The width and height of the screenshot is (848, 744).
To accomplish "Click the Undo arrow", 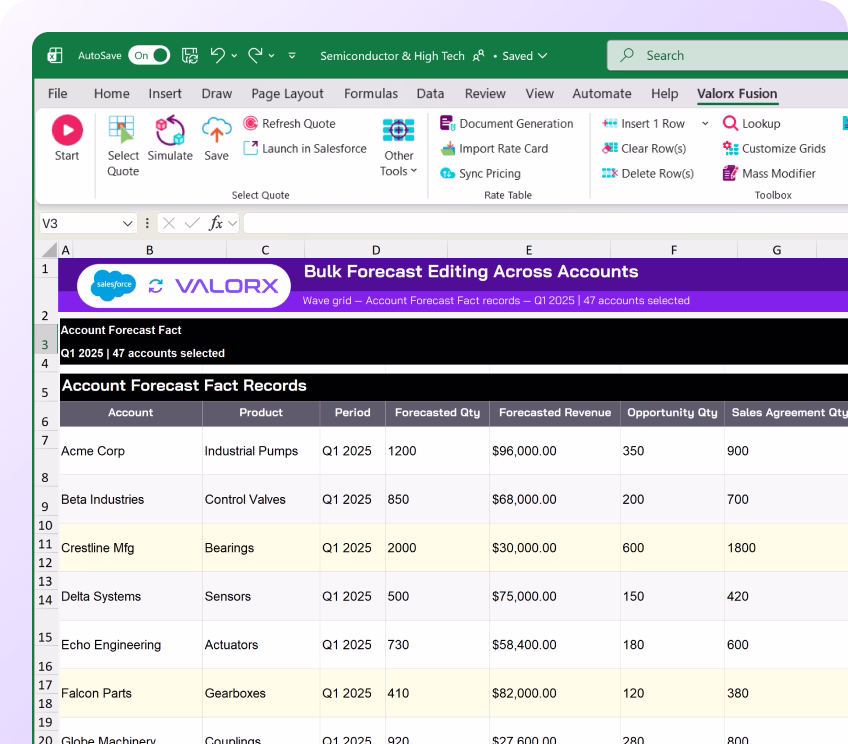I will (x=218, y=55).
